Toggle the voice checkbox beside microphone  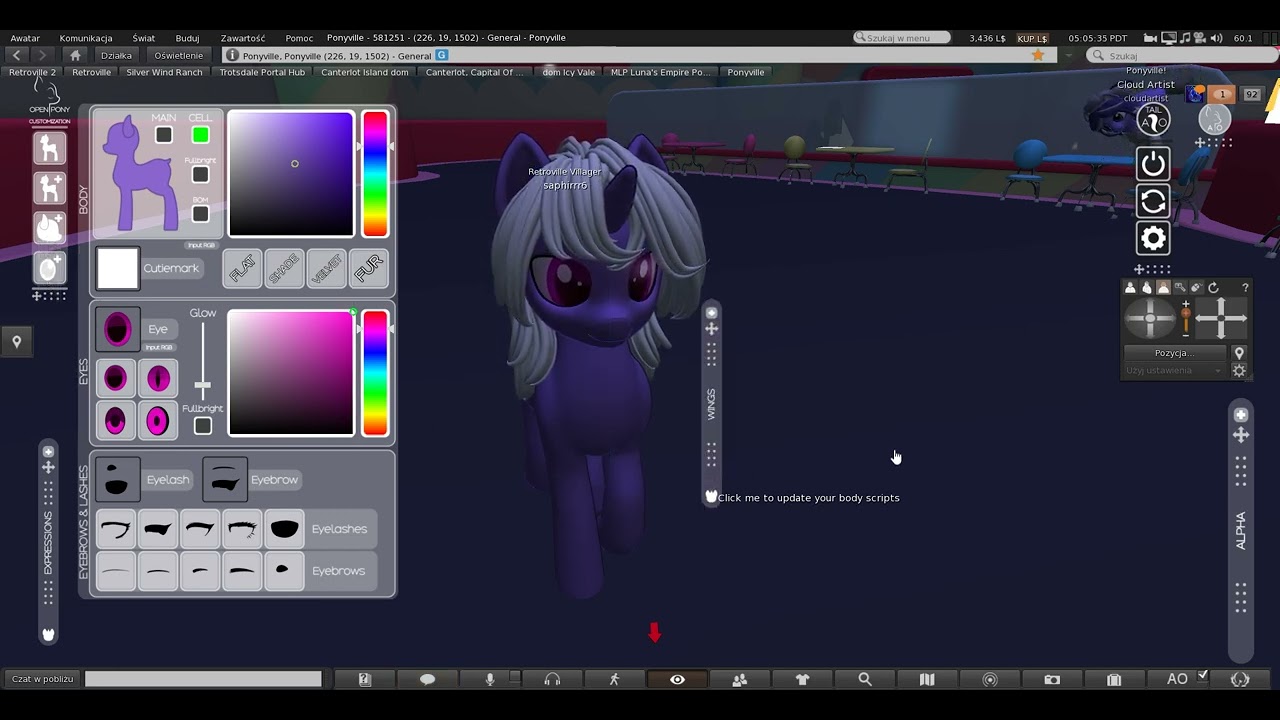coord(515,677)
